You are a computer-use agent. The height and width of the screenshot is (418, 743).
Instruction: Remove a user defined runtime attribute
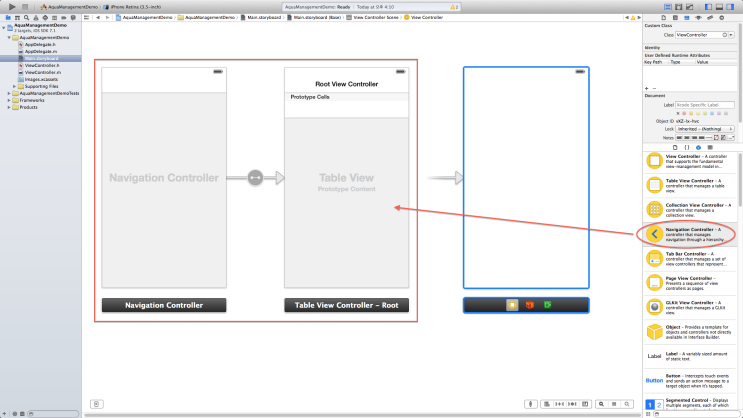[654, 89]
